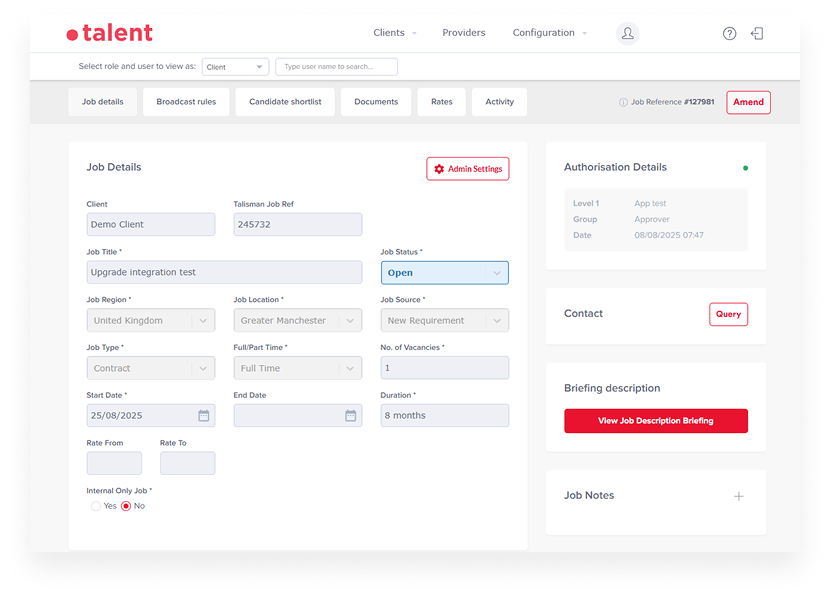Click the info icon beside Job Reference
Image resolution: width=830 pixels, height=597 pixels.
(x=623, y=102)
